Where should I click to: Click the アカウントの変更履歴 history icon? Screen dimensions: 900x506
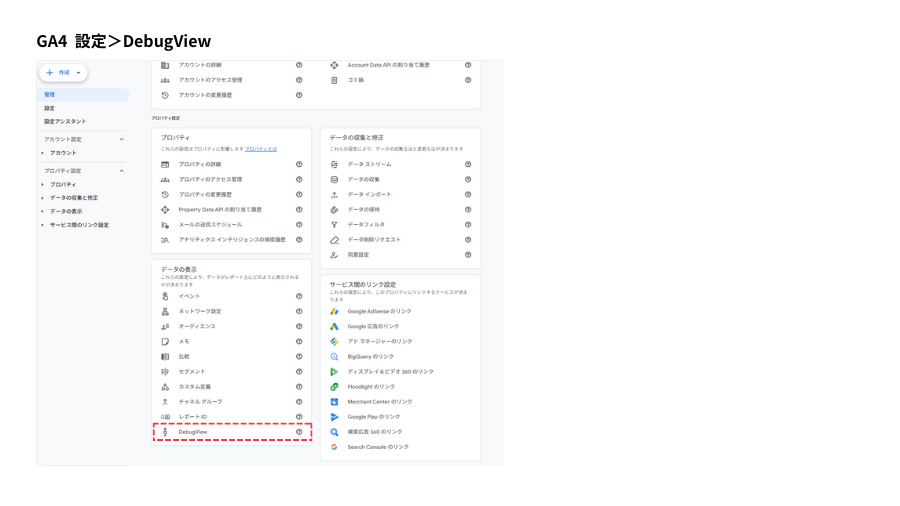165,95
